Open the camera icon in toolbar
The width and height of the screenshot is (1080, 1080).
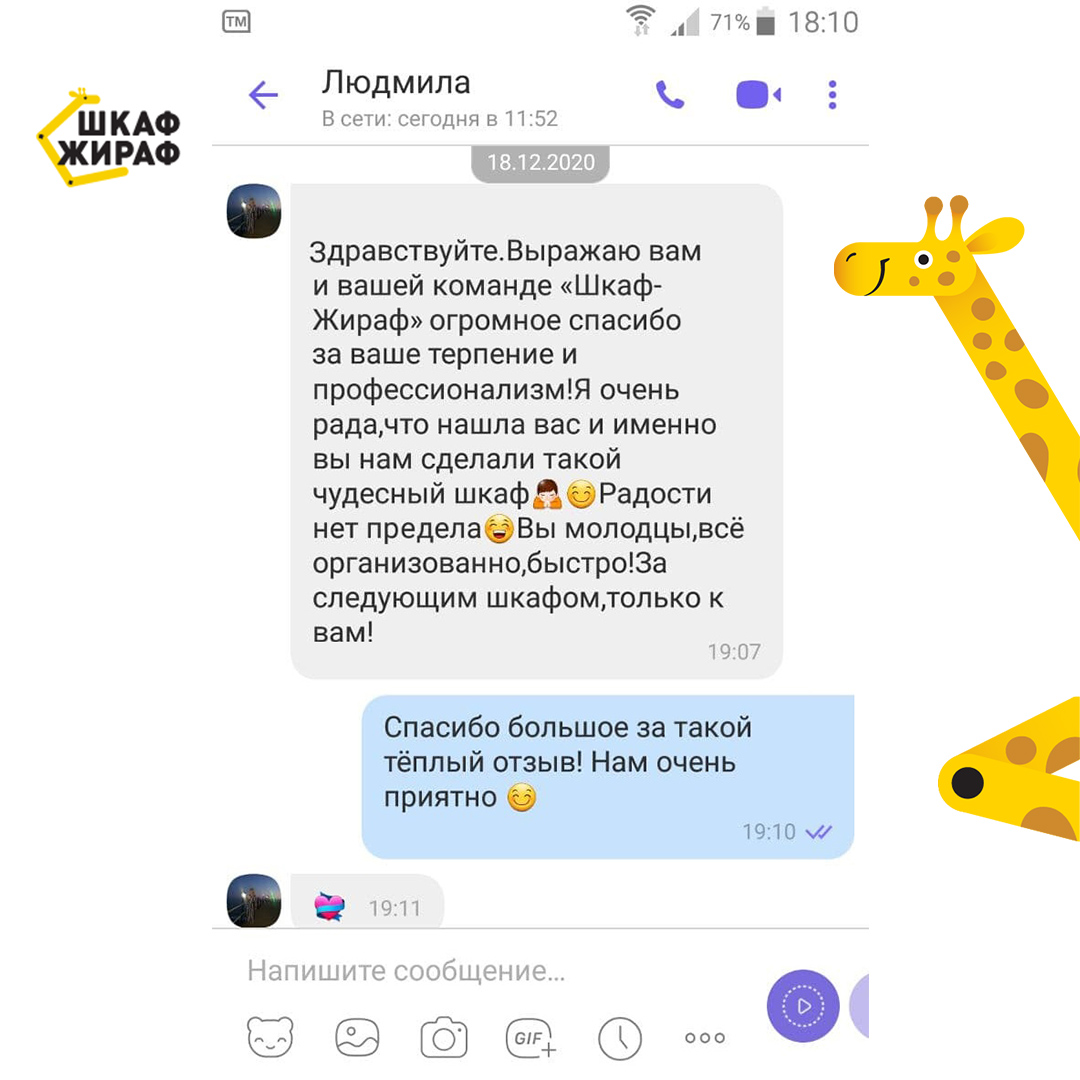[x=444, y=1037]
